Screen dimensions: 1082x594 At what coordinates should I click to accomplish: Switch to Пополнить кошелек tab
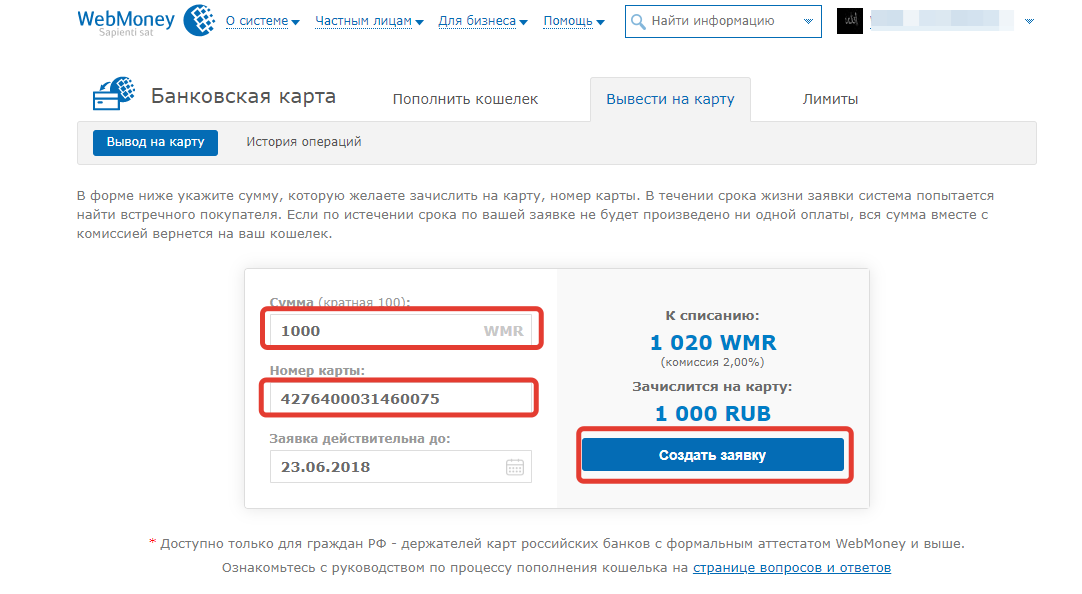click(465, 99)
